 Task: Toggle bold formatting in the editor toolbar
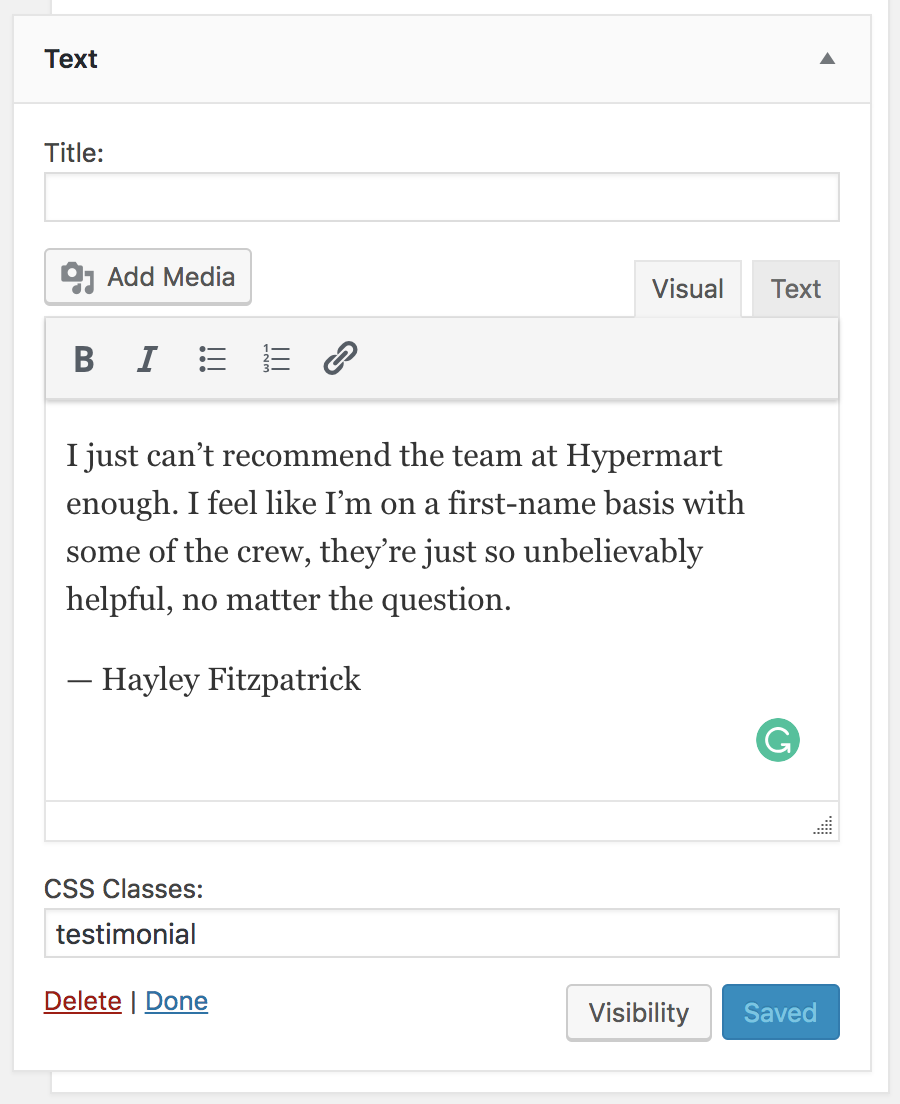[x=84, y=359]
